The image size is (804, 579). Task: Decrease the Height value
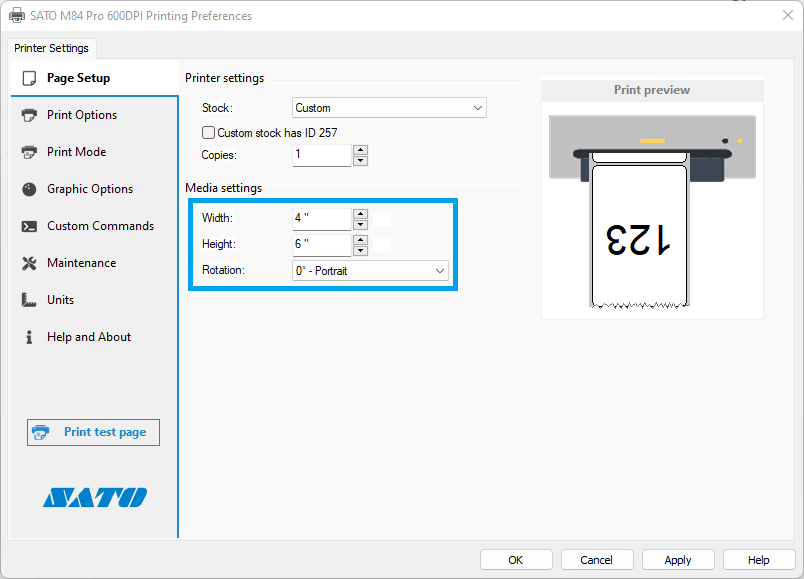coord(360,251)
